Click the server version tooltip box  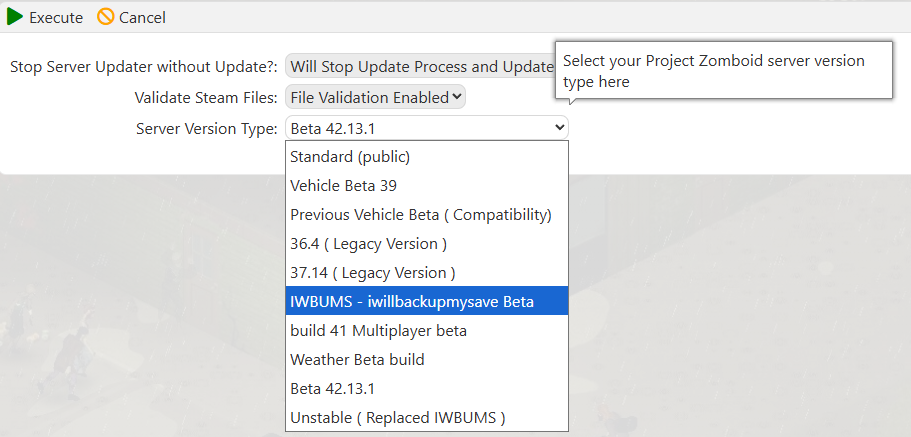[722, 71]
